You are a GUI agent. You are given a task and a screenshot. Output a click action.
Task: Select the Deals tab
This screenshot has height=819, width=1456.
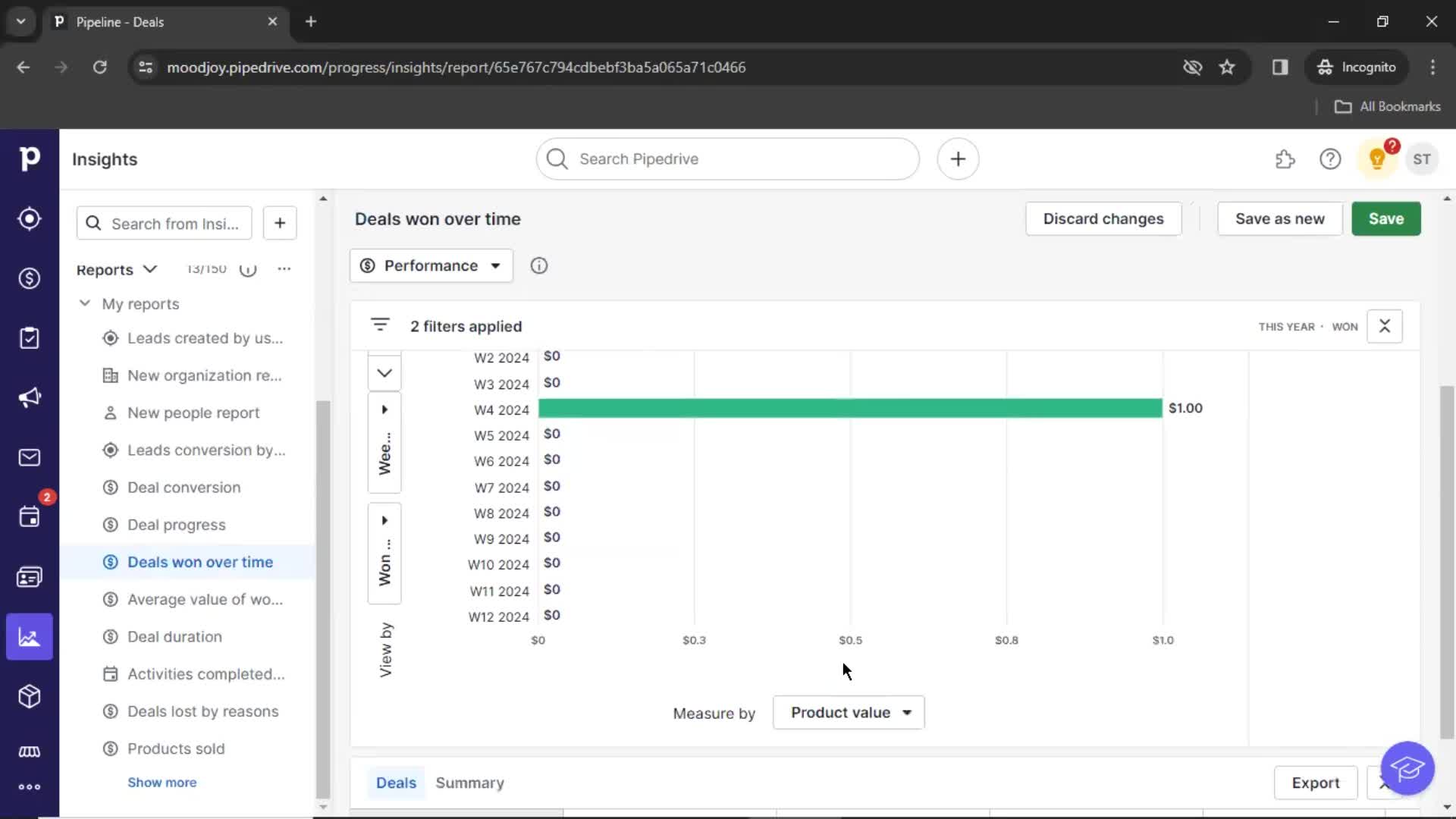pos(395,783)
